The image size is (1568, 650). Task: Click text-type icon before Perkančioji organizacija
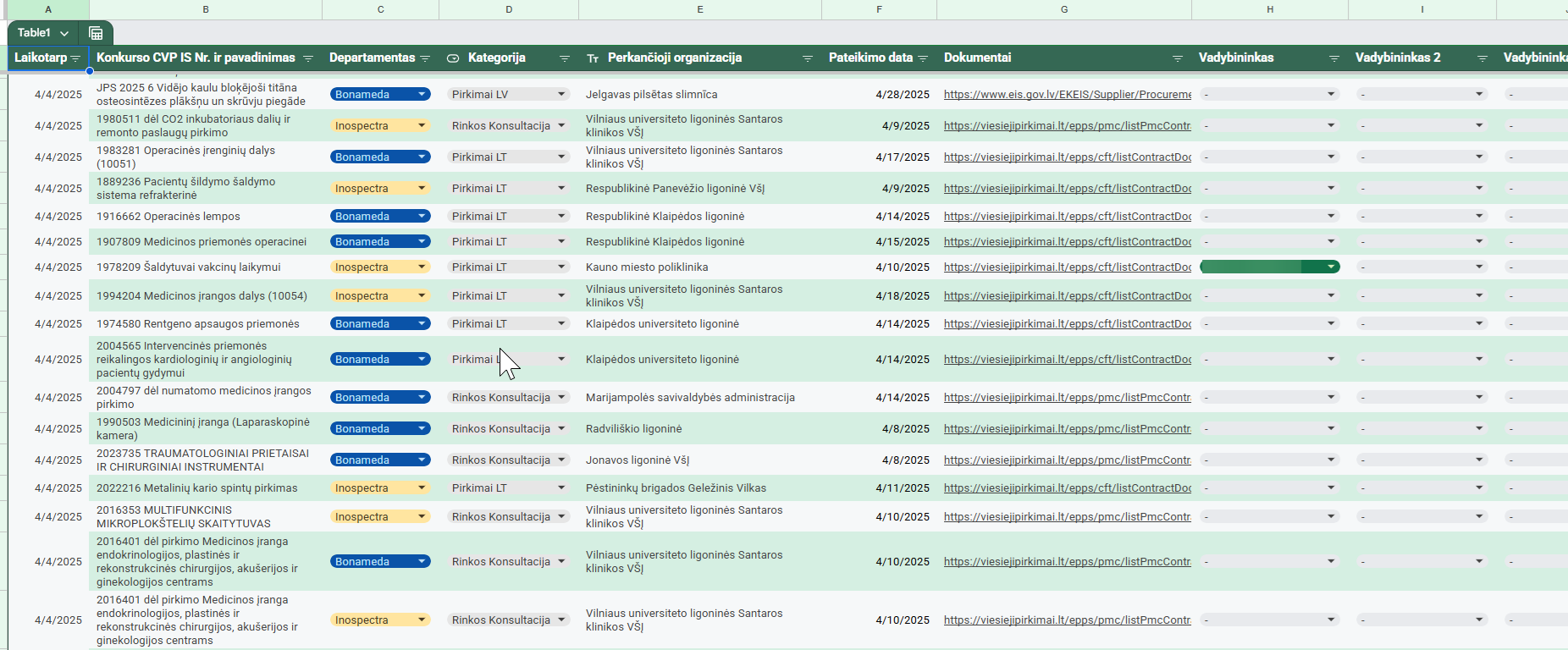coord(593,58)
